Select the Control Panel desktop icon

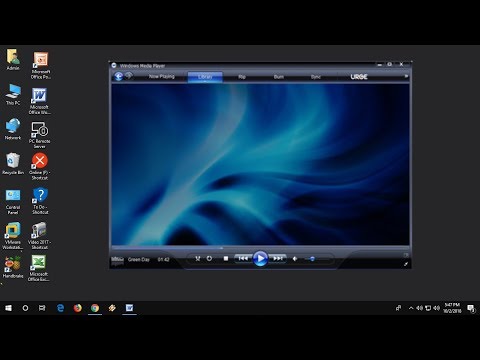coord(13,202)
